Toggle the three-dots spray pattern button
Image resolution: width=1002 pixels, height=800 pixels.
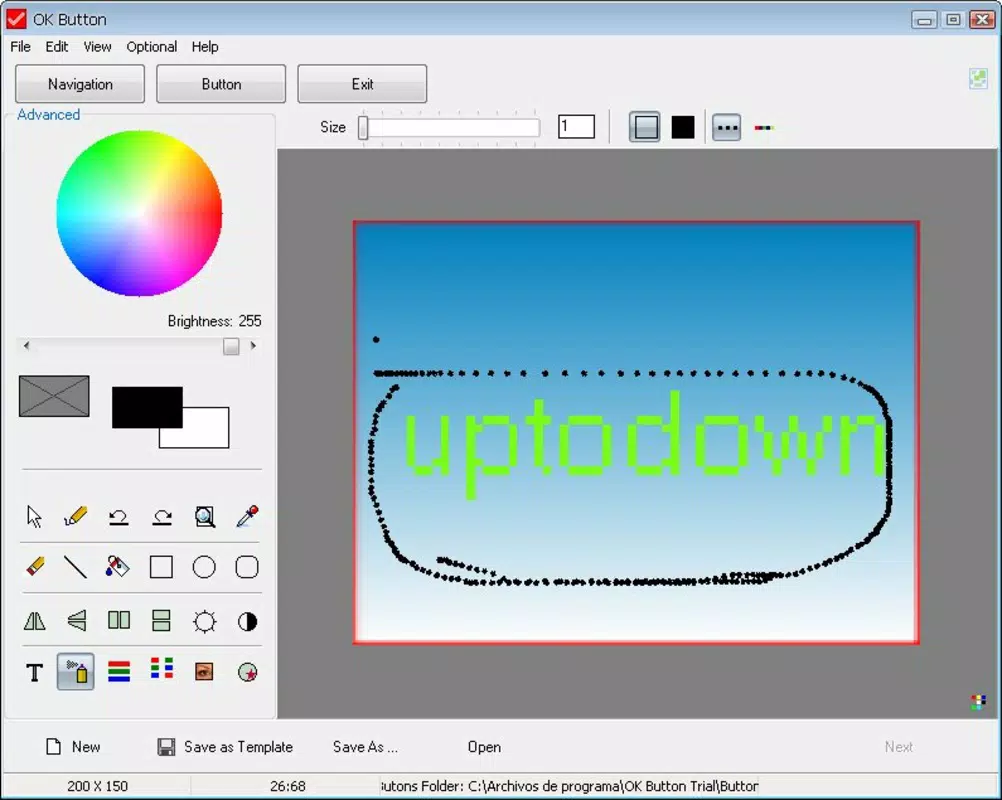[727, 127]
